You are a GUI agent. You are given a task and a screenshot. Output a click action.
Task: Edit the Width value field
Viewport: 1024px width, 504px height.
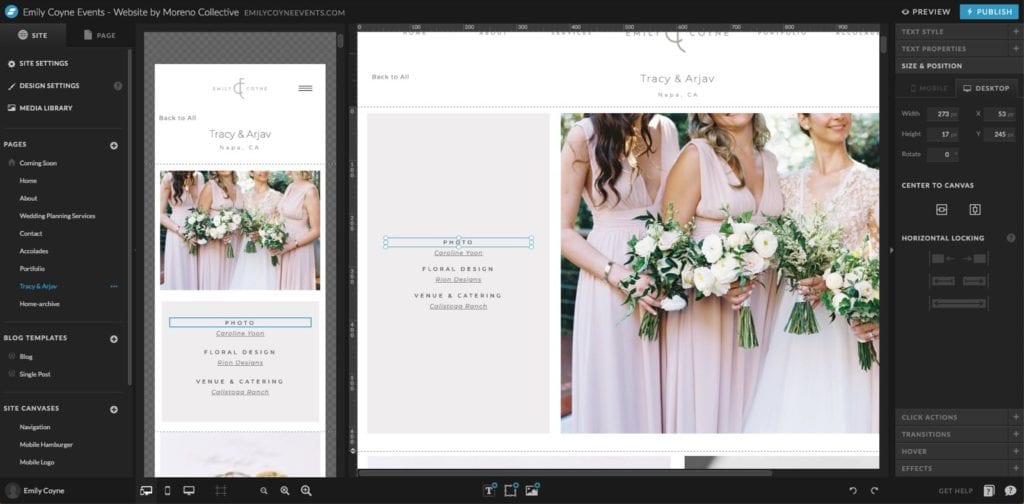tap(942, 114)
